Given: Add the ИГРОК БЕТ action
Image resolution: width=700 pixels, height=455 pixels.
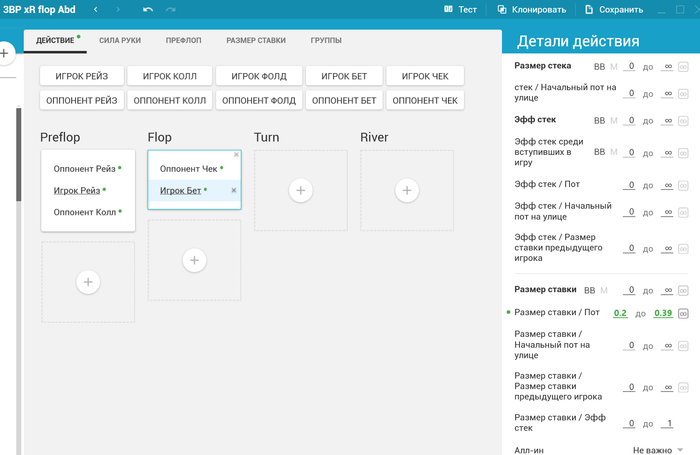Looking at the screenshot, I should click(344, 76).
